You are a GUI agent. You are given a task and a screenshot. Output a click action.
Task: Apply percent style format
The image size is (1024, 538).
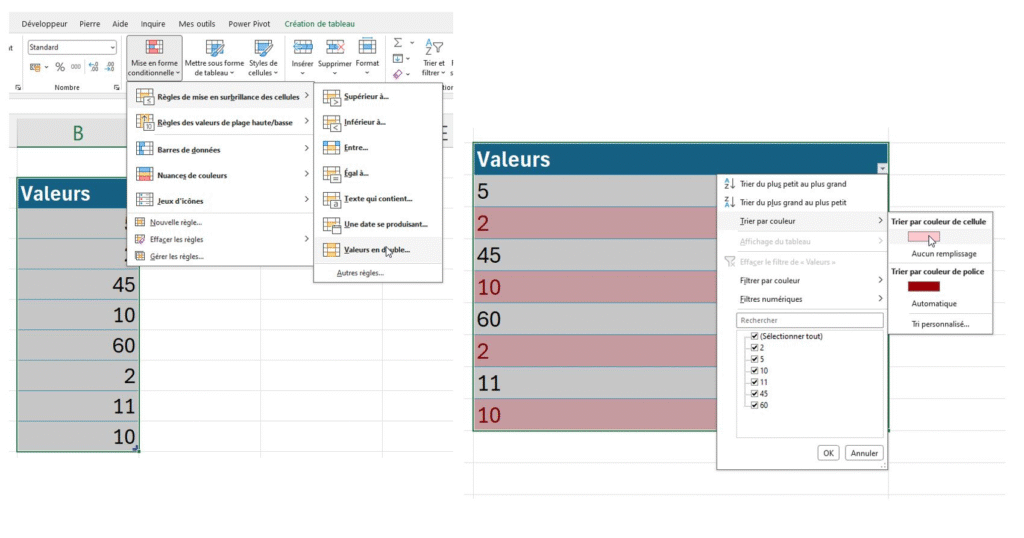(x=60, y=67)
